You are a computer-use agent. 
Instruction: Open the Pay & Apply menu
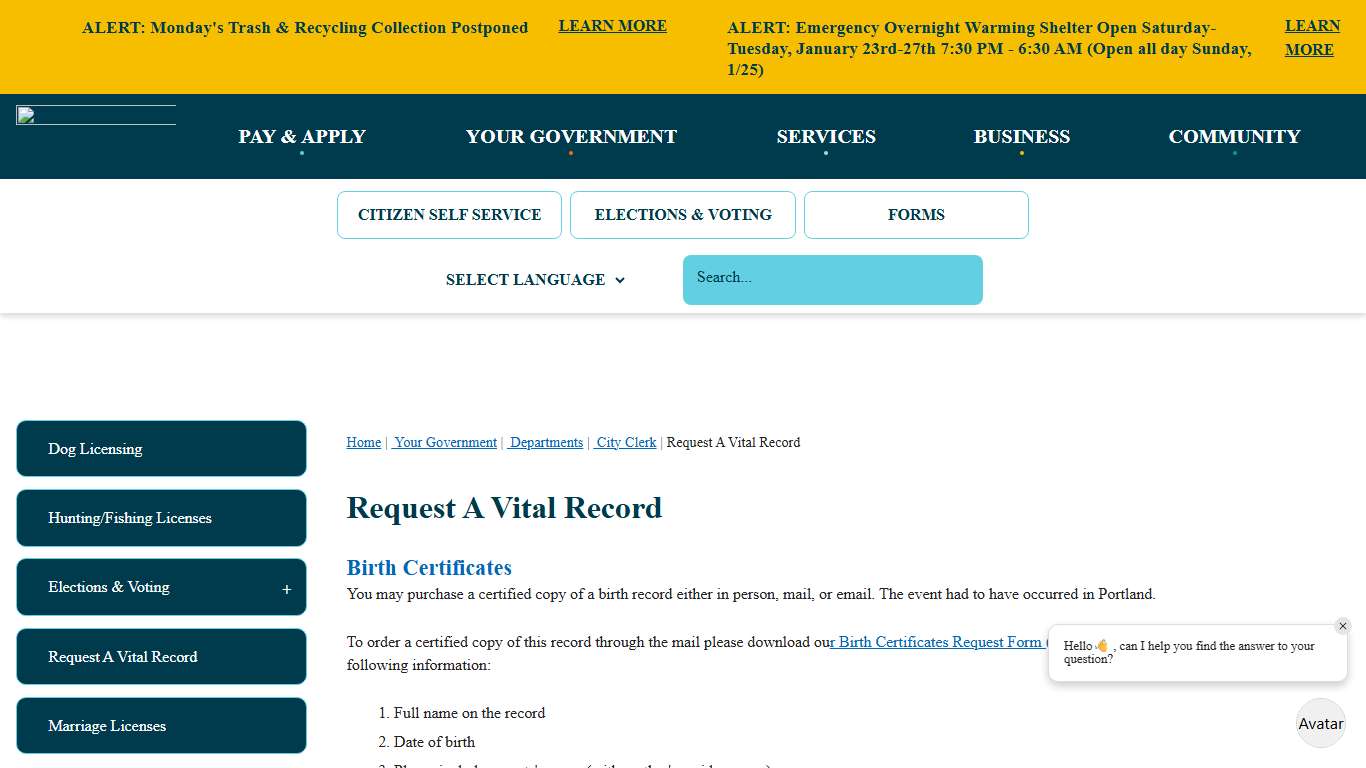point(301,136)
